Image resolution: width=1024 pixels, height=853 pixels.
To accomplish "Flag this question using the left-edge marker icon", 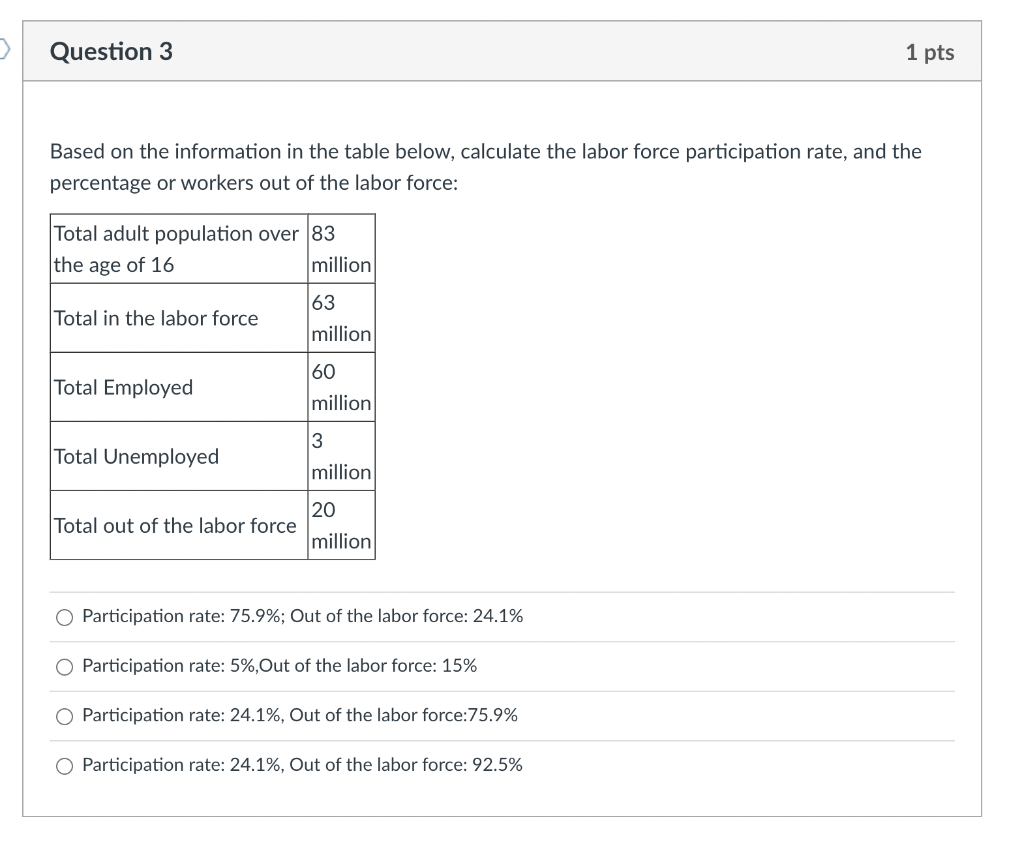I will point(5,49).
